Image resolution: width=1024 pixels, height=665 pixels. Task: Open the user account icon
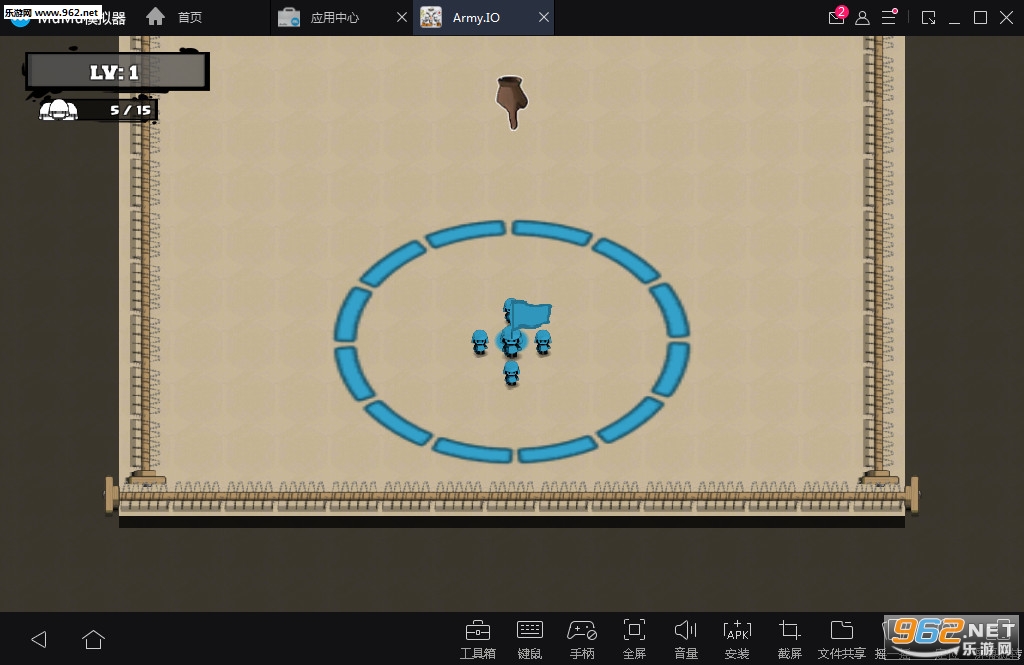(x=862, y=18)
